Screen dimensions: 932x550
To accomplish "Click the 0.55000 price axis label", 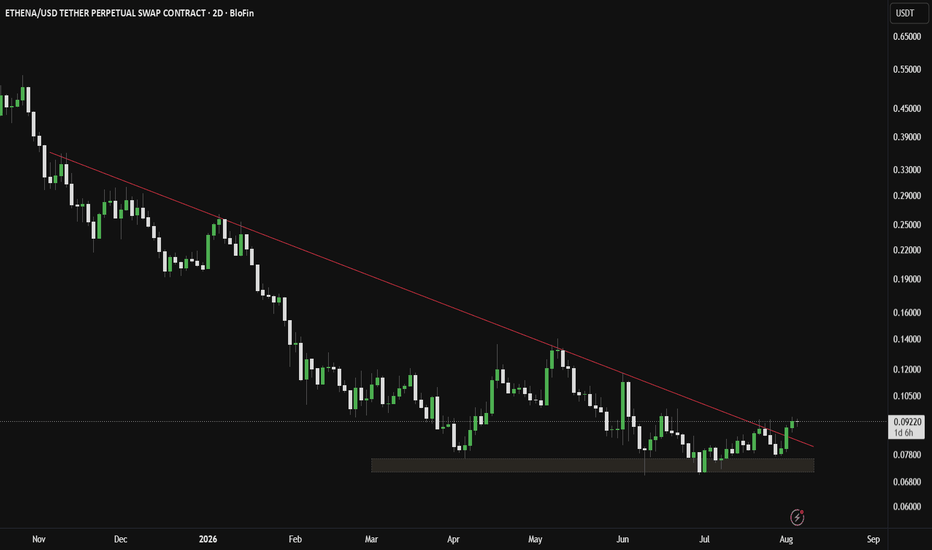I will [907, 70].
